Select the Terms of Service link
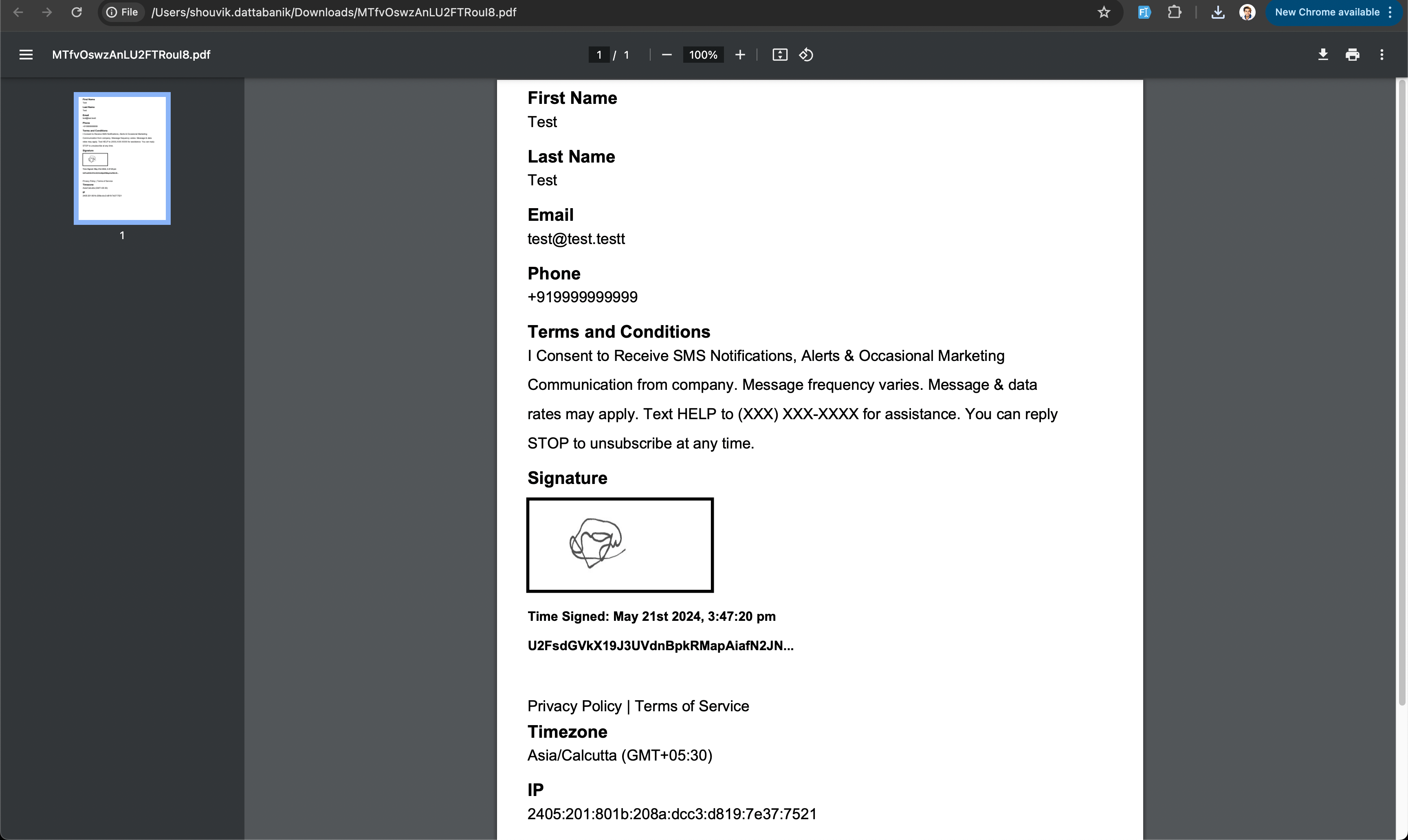Image resolution: width=1408 pixels, height=840 pixels. [692, 705]
